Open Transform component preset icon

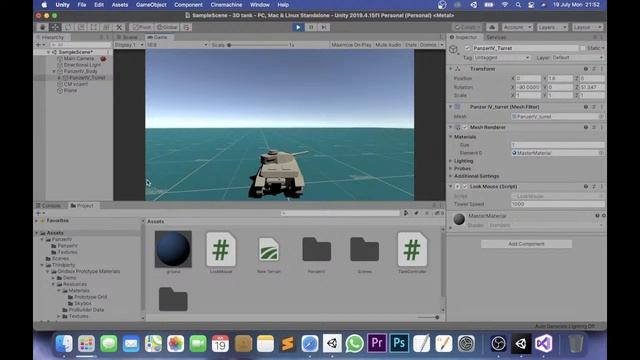tap(594, 69)
